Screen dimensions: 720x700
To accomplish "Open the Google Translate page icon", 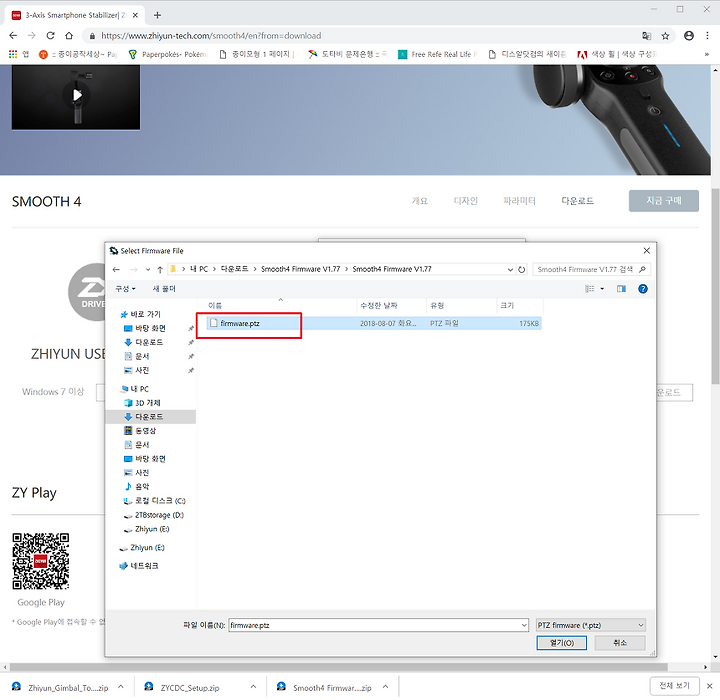I will click(647, 36).
